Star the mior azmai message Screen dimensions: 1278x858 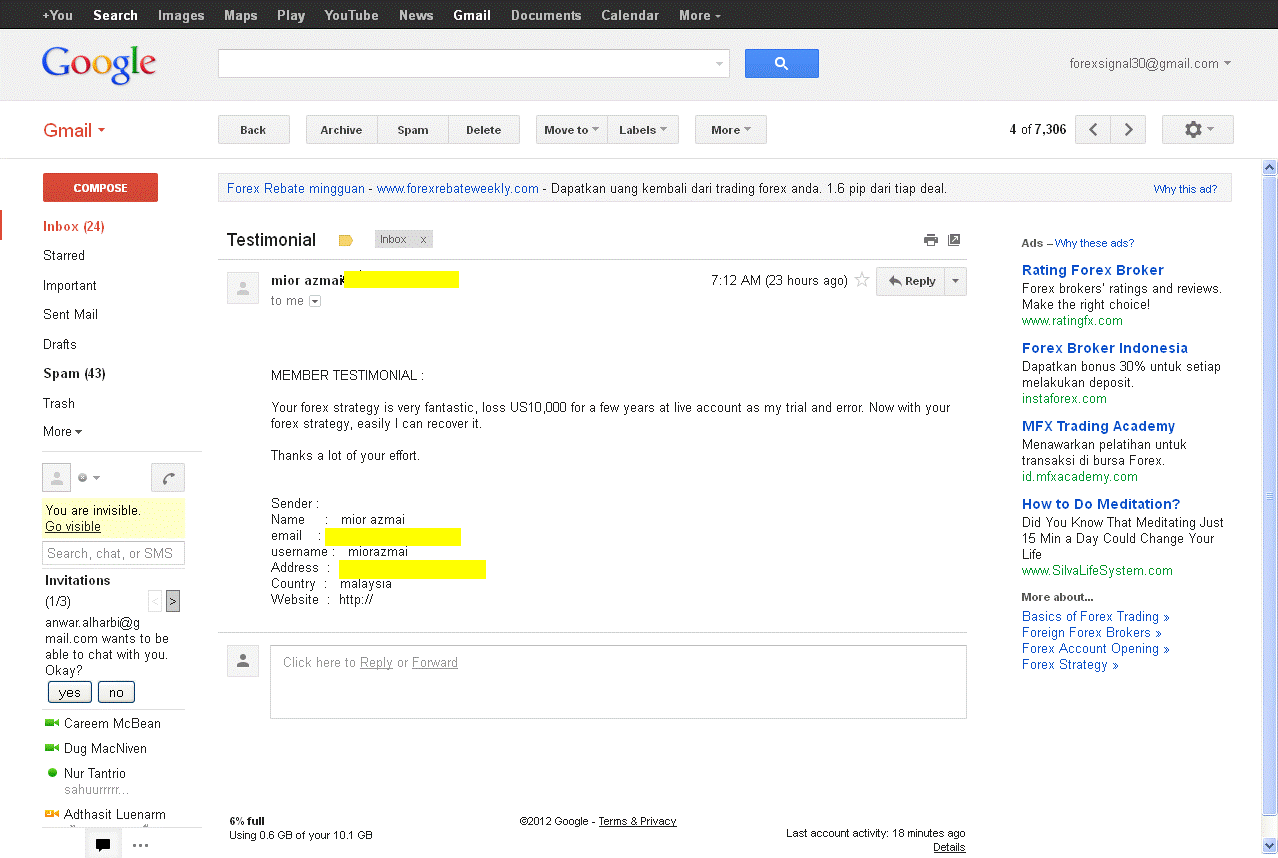coord(862,280)
